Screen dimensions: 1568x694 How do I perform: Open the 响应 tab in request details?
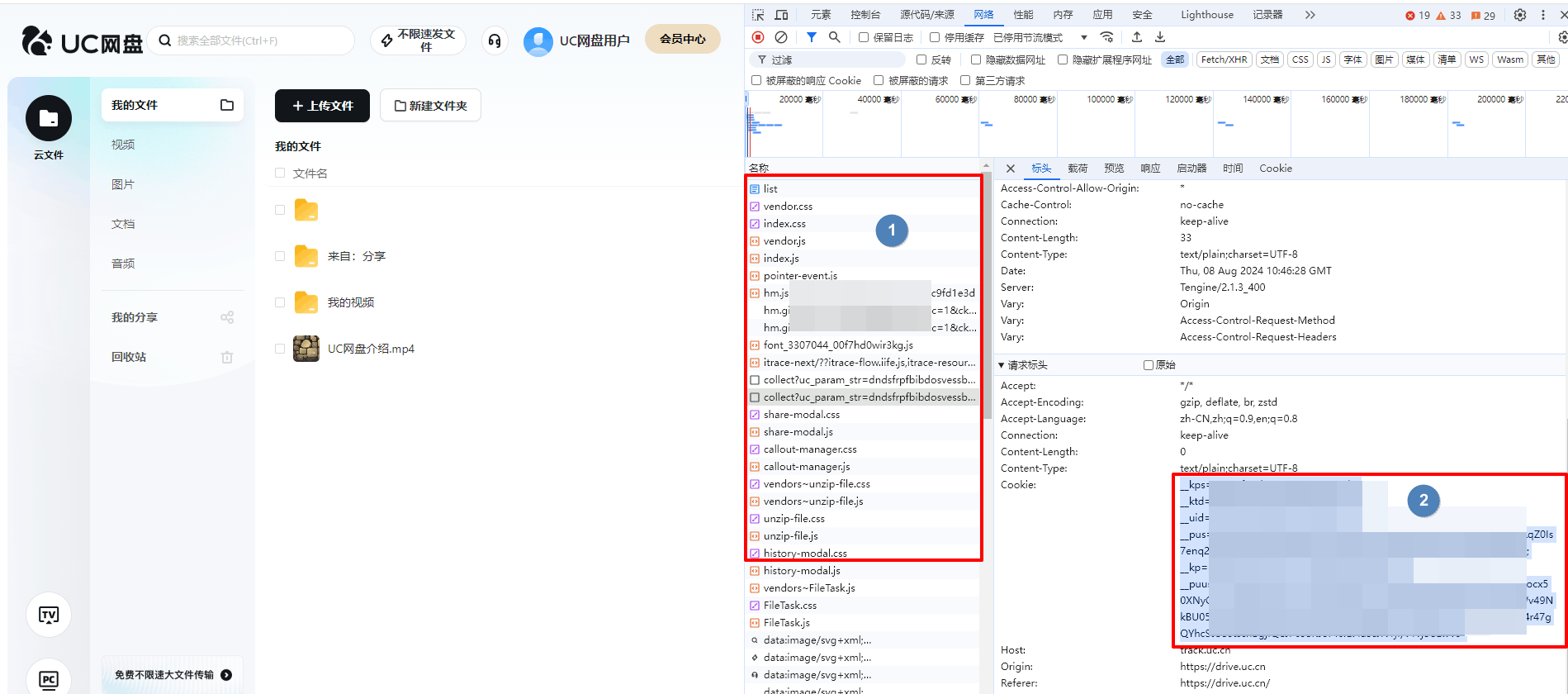tap(1150, 169)
